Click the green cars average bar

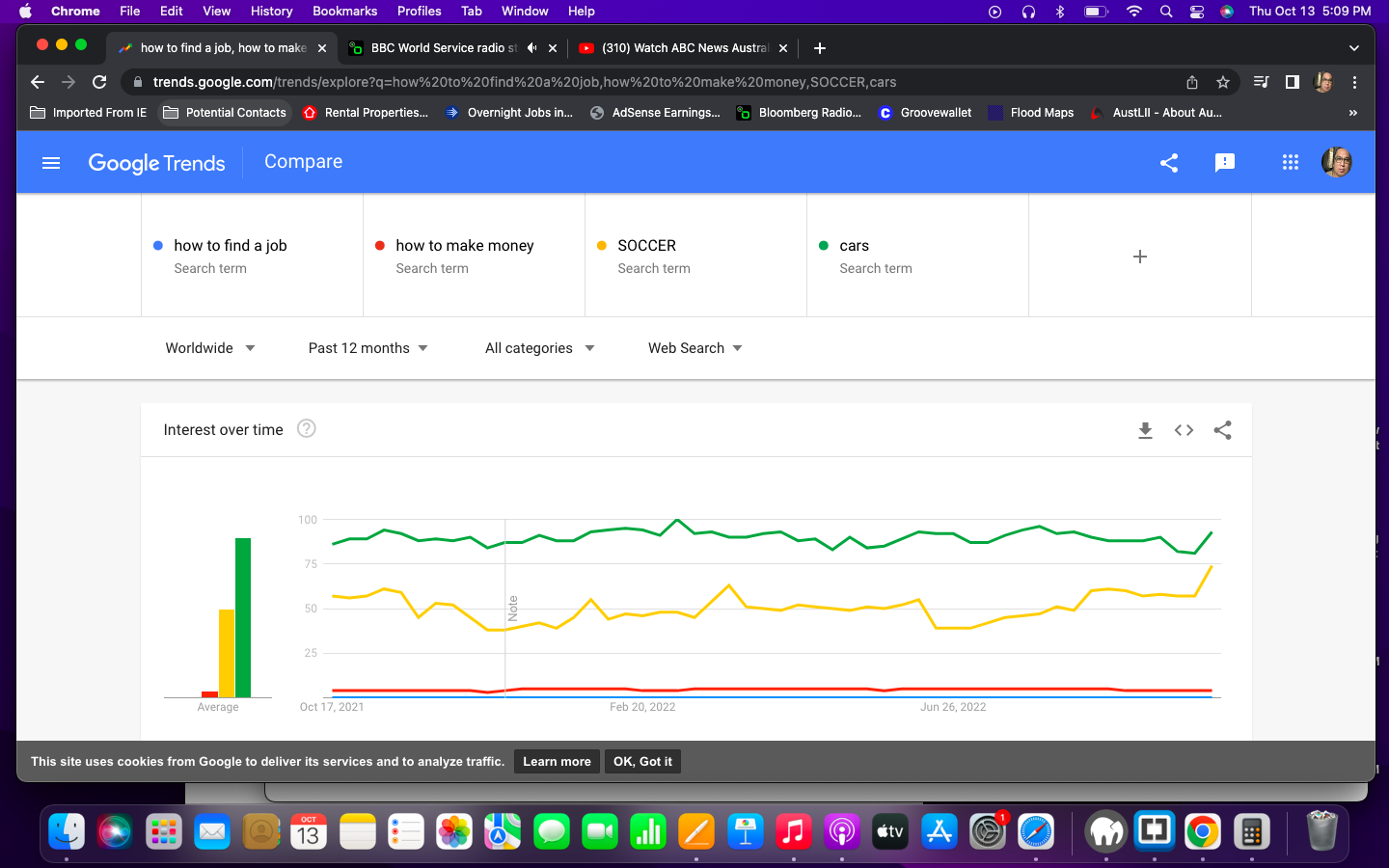coord(243,617)
